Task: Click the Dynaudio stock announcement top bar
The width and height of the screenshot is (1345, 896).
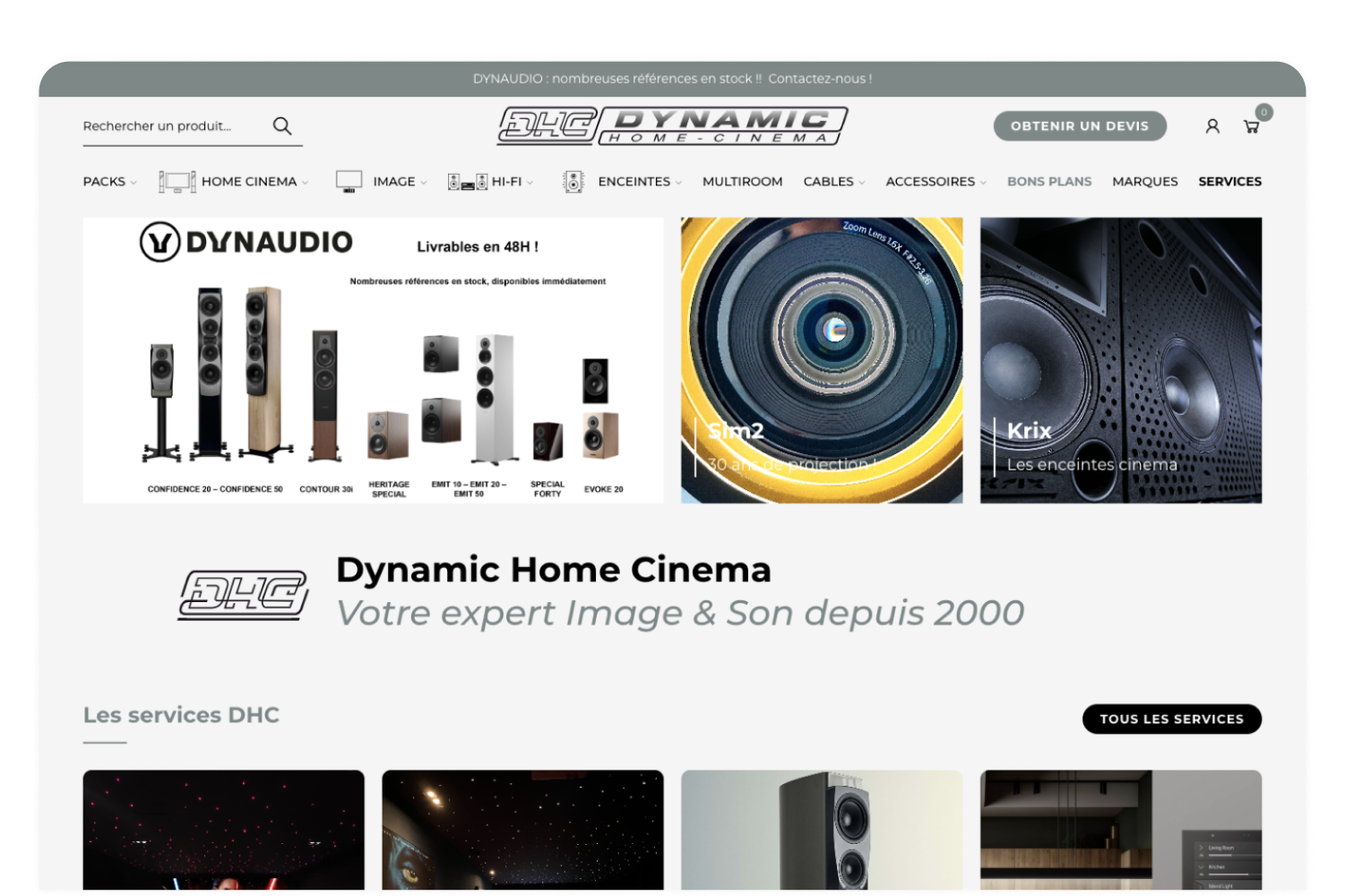Action: 672,79
